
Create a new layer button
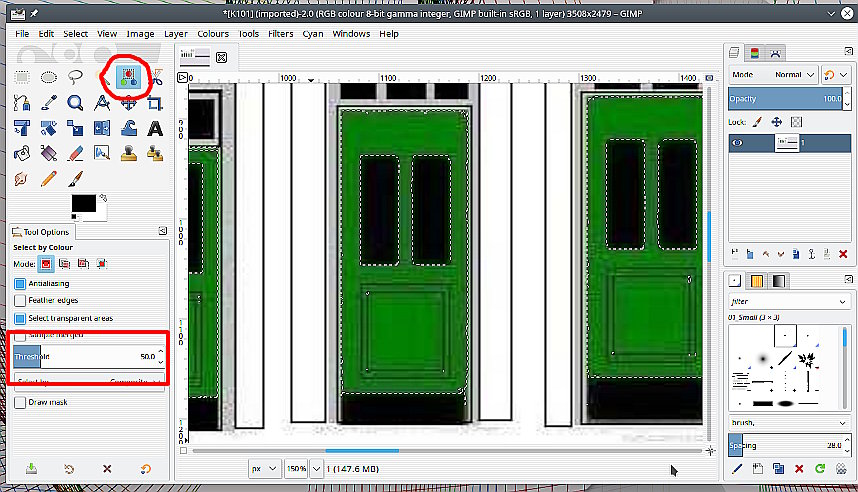point(734,253)
